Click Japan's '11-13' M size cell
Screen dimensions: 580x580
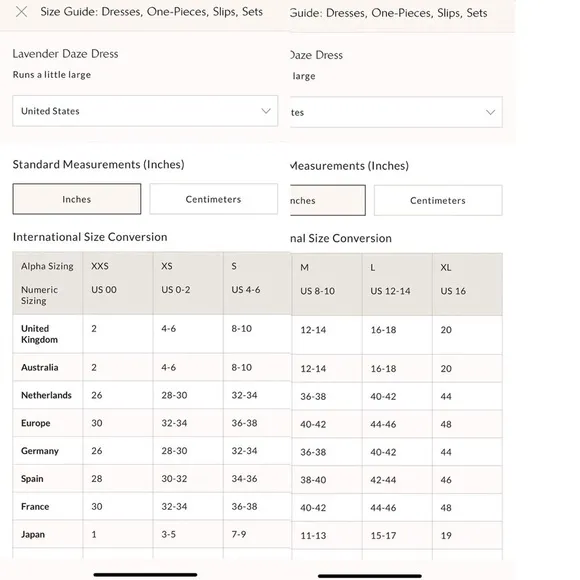[313, 536]
